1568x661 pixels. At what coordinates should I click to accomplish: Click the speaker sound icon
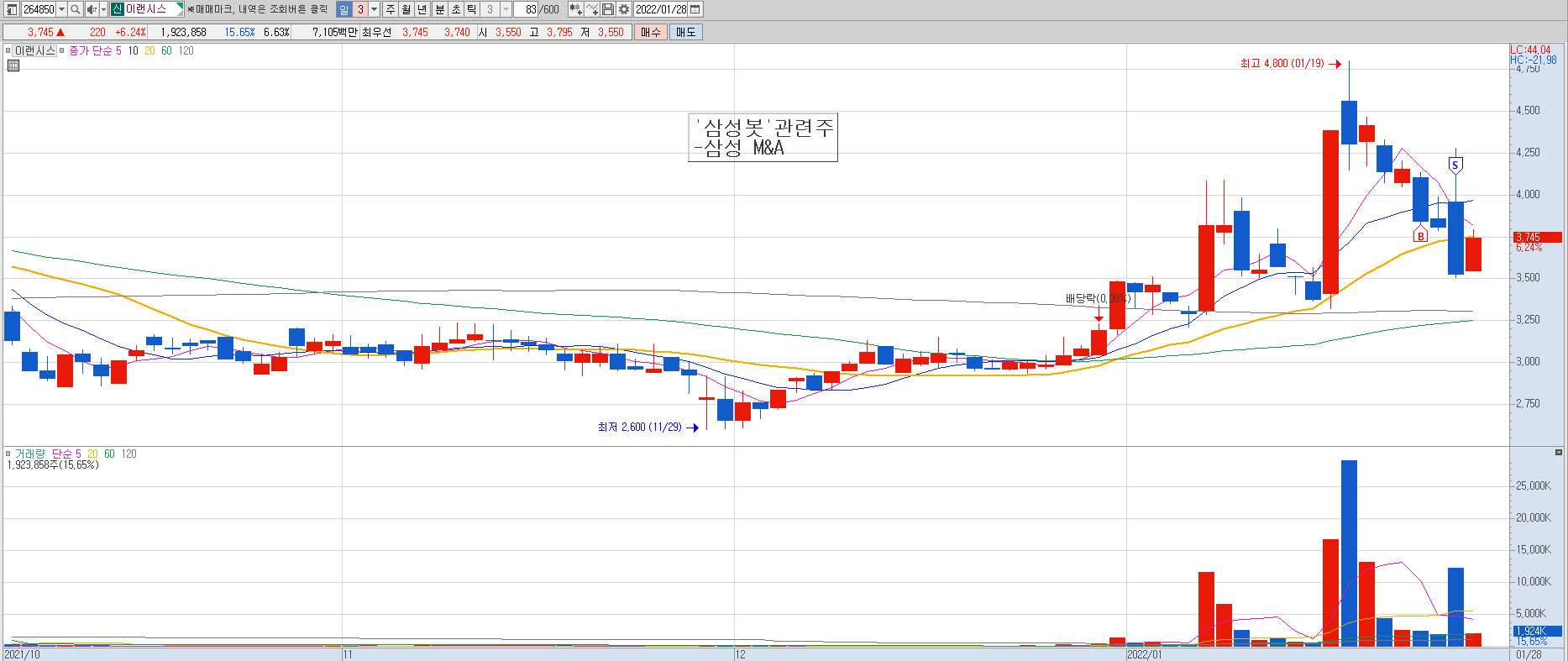tap(91, 9)
